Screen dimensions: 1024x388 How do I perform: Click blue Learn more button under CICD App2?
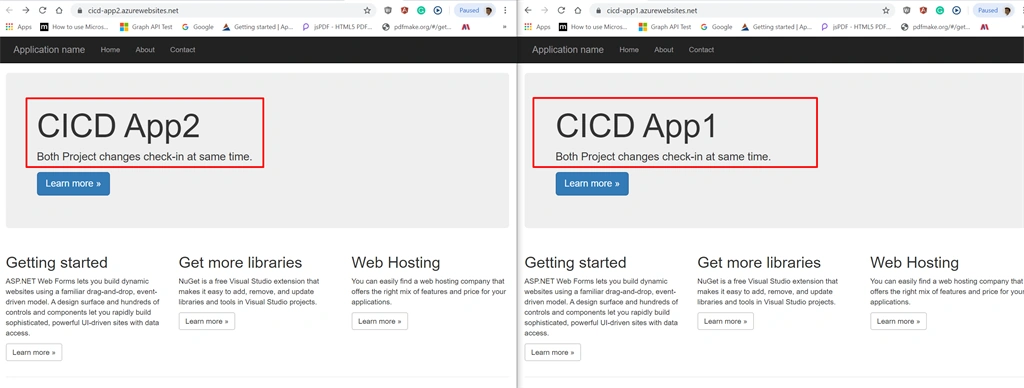tap(73, 184)
